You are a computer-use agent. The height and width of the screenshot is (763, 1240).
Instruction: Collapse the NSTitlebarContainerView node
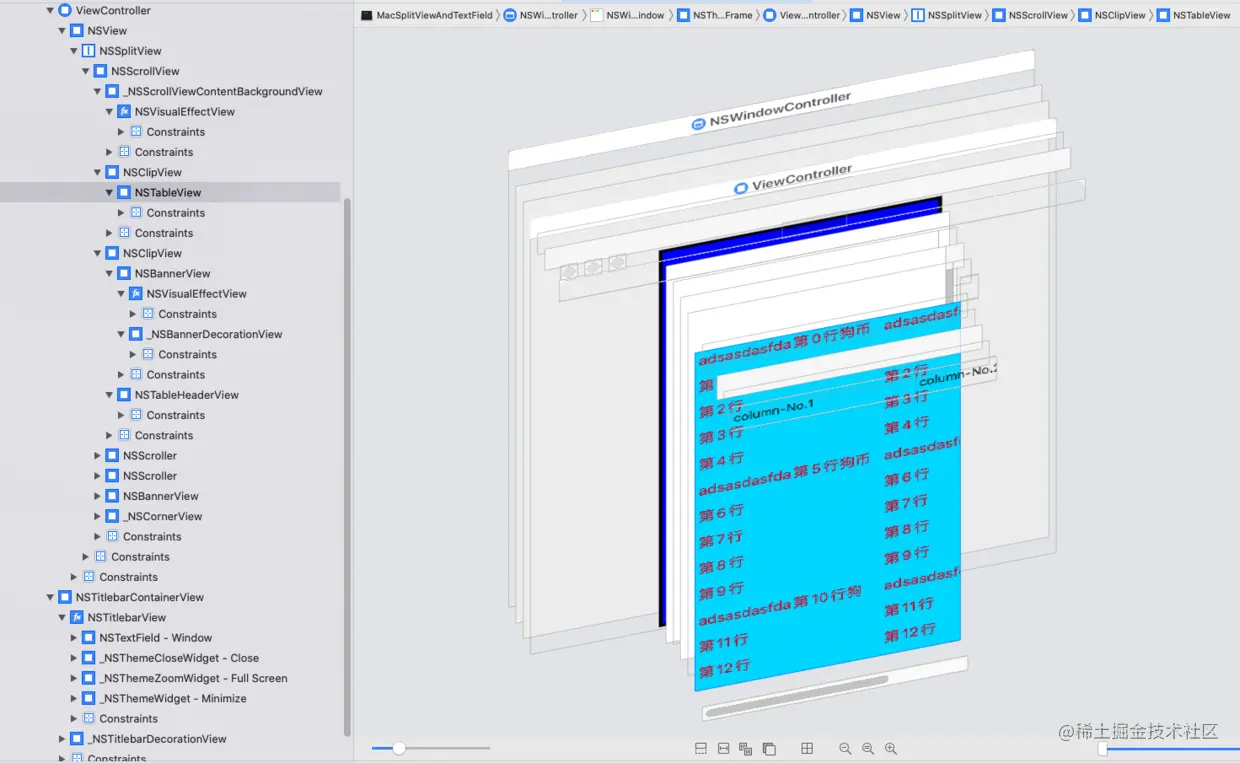click(x=51, y=598)
